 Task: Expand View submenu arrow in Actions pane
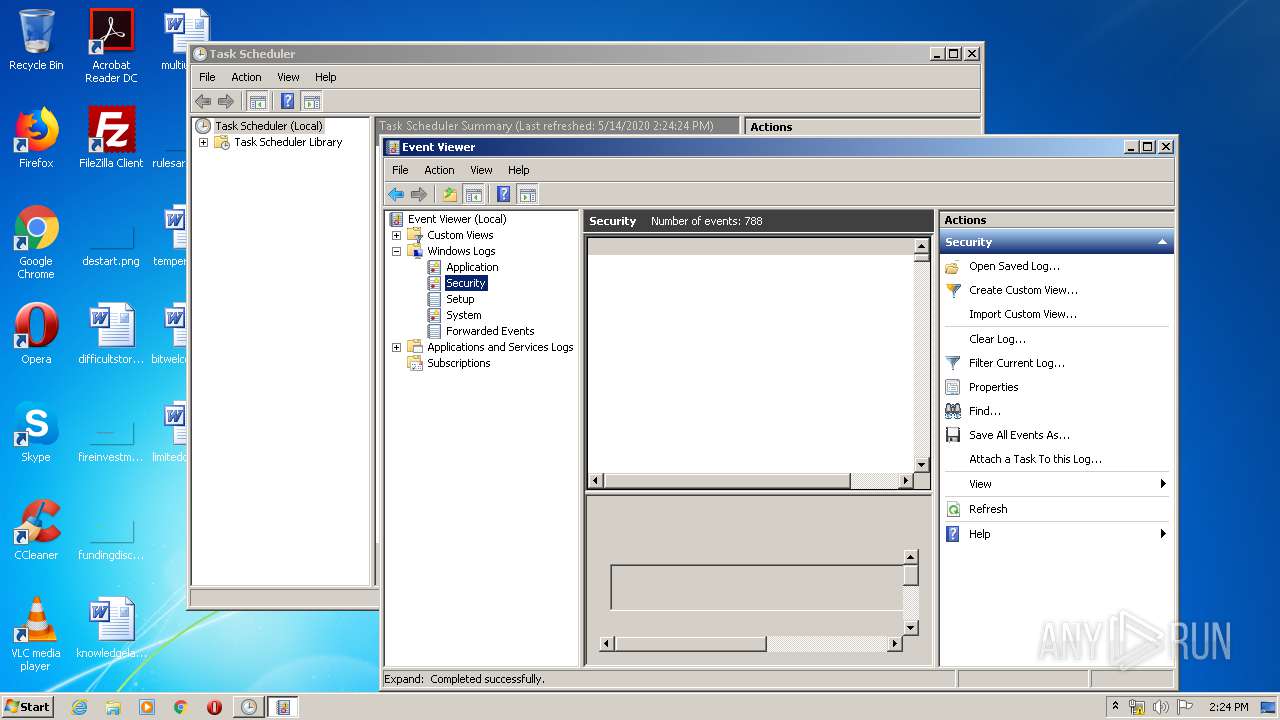click(x=1163, y=484)
